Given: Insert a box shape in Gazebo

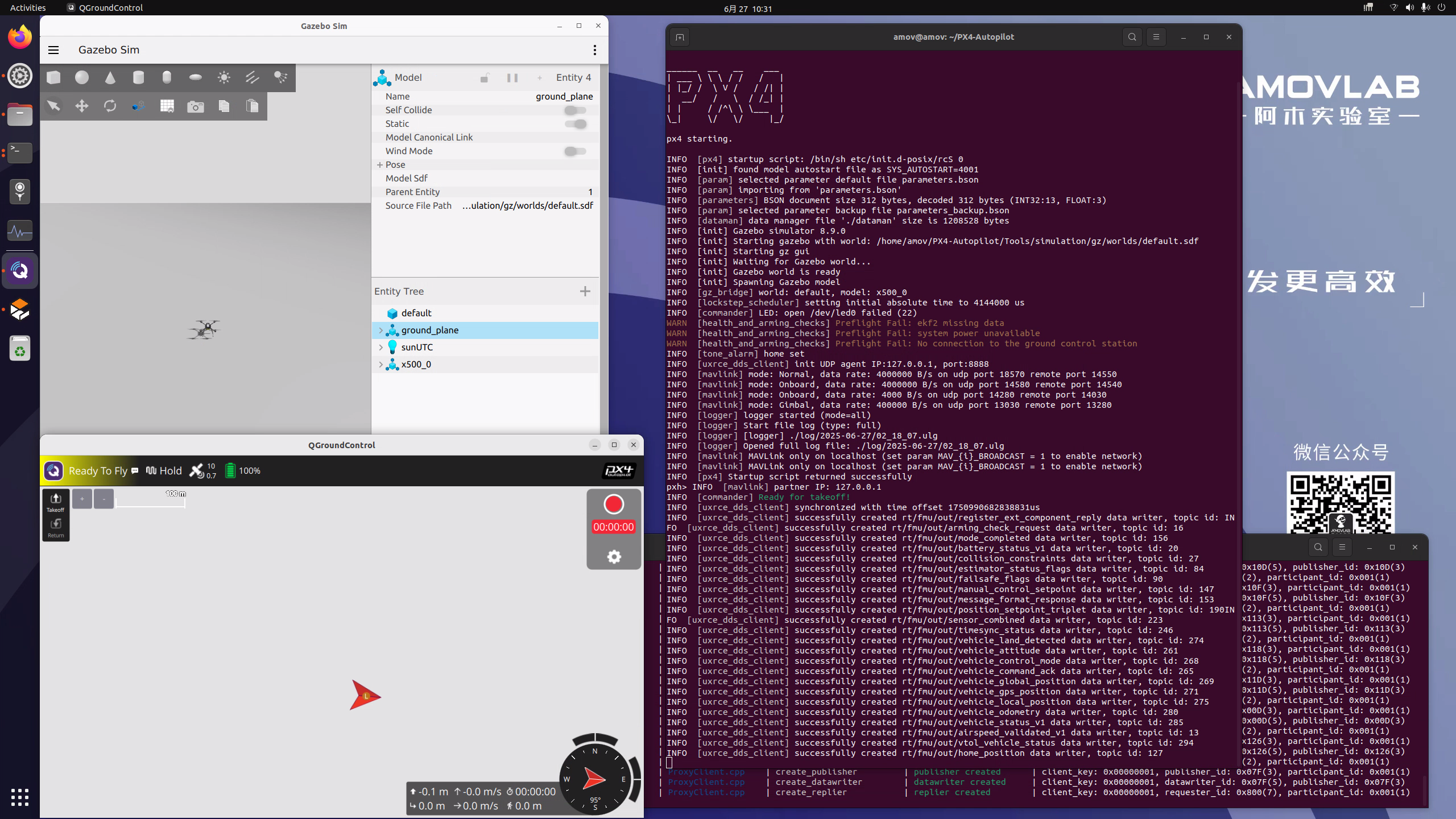Looking at the screenshot, I should click(x=53, y=77).
